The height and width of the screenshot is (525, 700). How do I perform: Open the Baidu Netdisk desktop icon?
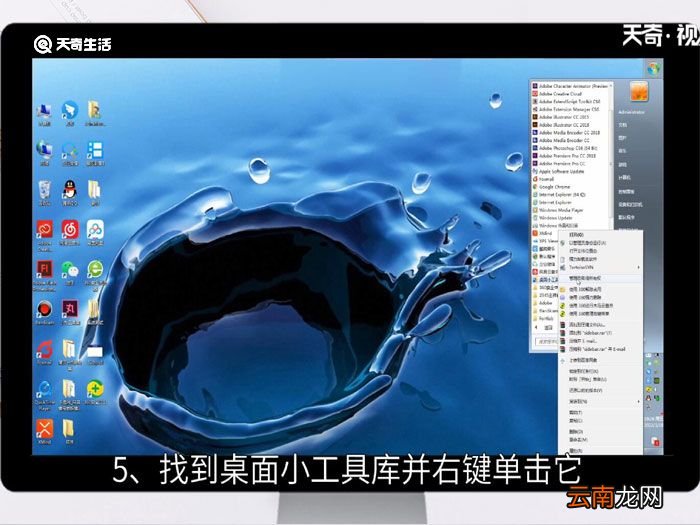[x=95, y=232]
